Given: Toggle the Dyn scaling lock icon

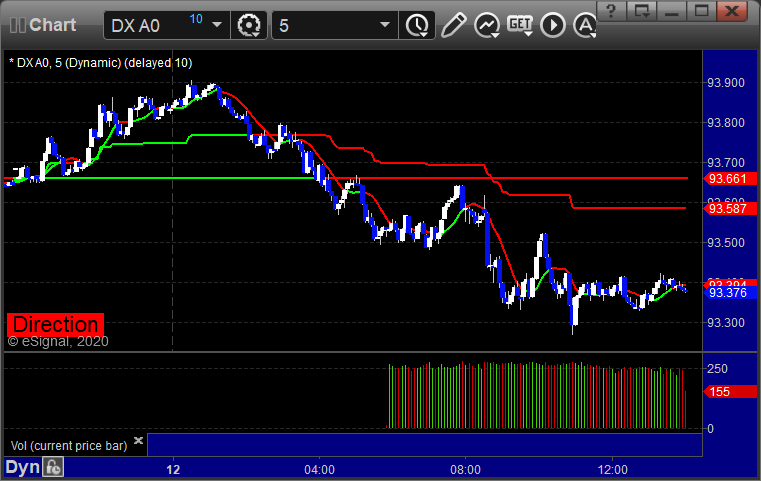Looking at the screenshot, I should pos(53,467).
